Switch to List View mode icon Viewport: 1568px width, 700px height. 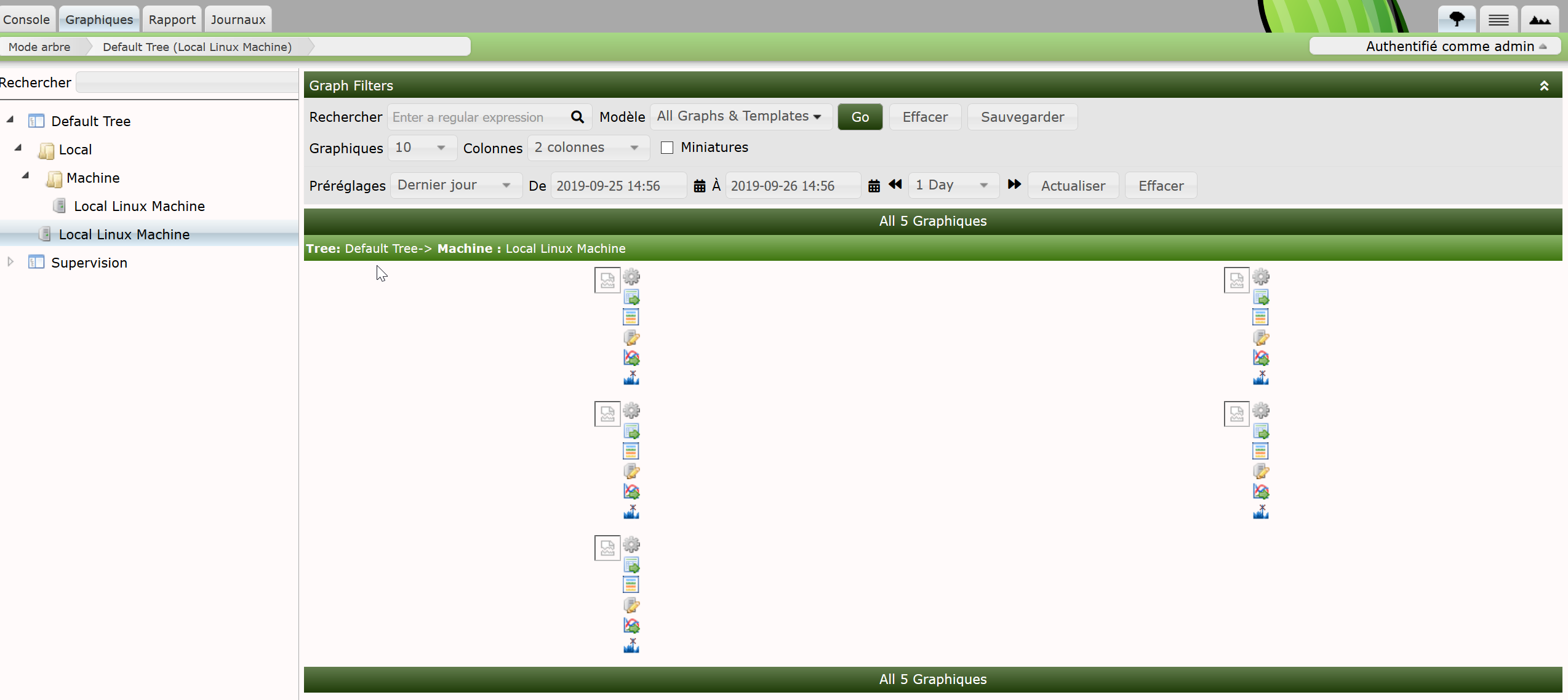pos(1498,20)
